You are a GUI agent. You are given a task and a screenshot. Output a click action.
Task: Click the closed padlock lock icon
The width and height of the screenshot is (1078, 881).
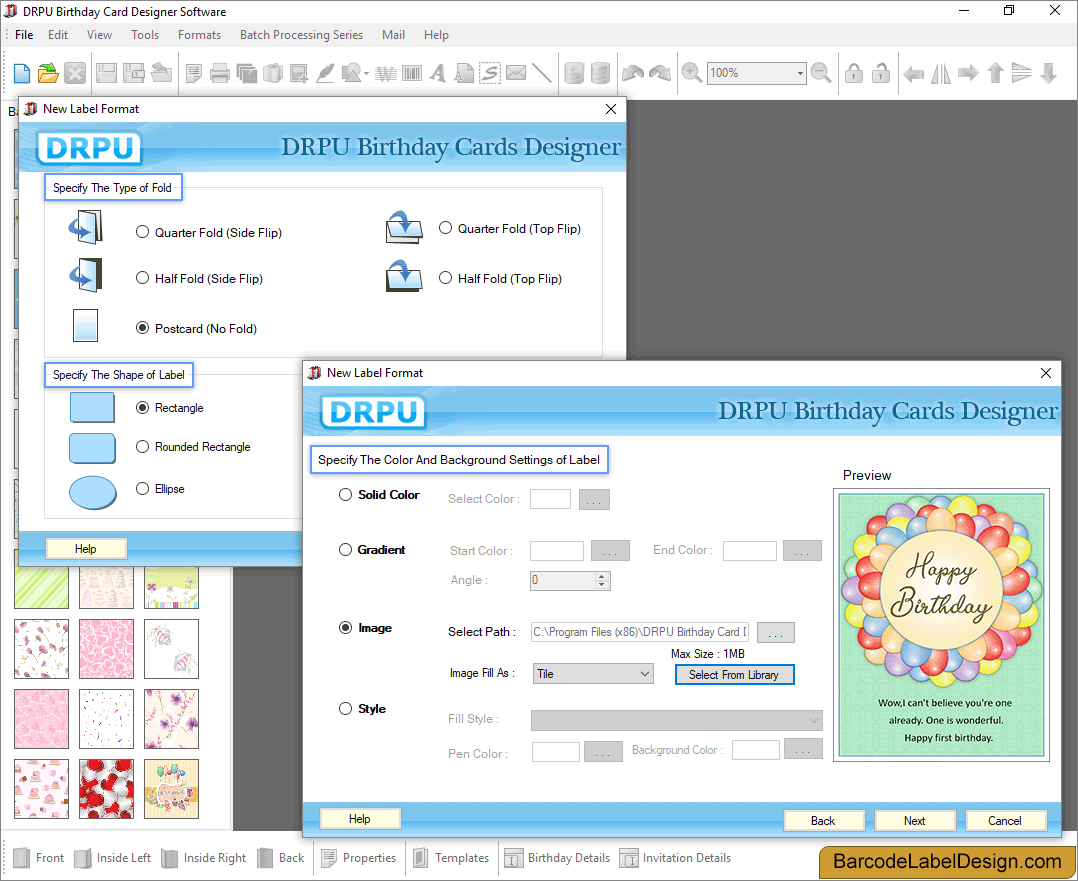(x=854, y=73)
